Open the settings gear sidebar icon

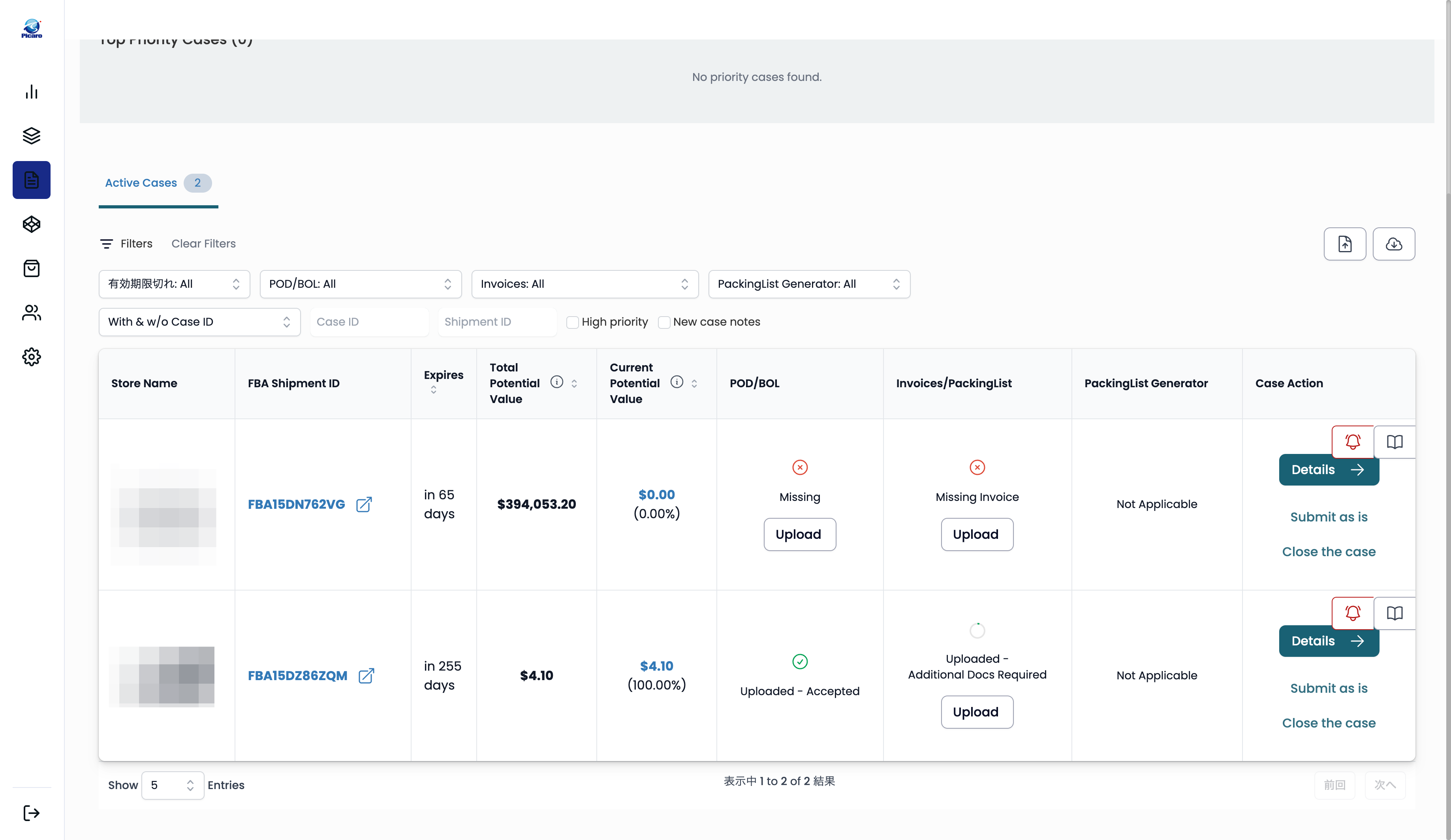32,357
